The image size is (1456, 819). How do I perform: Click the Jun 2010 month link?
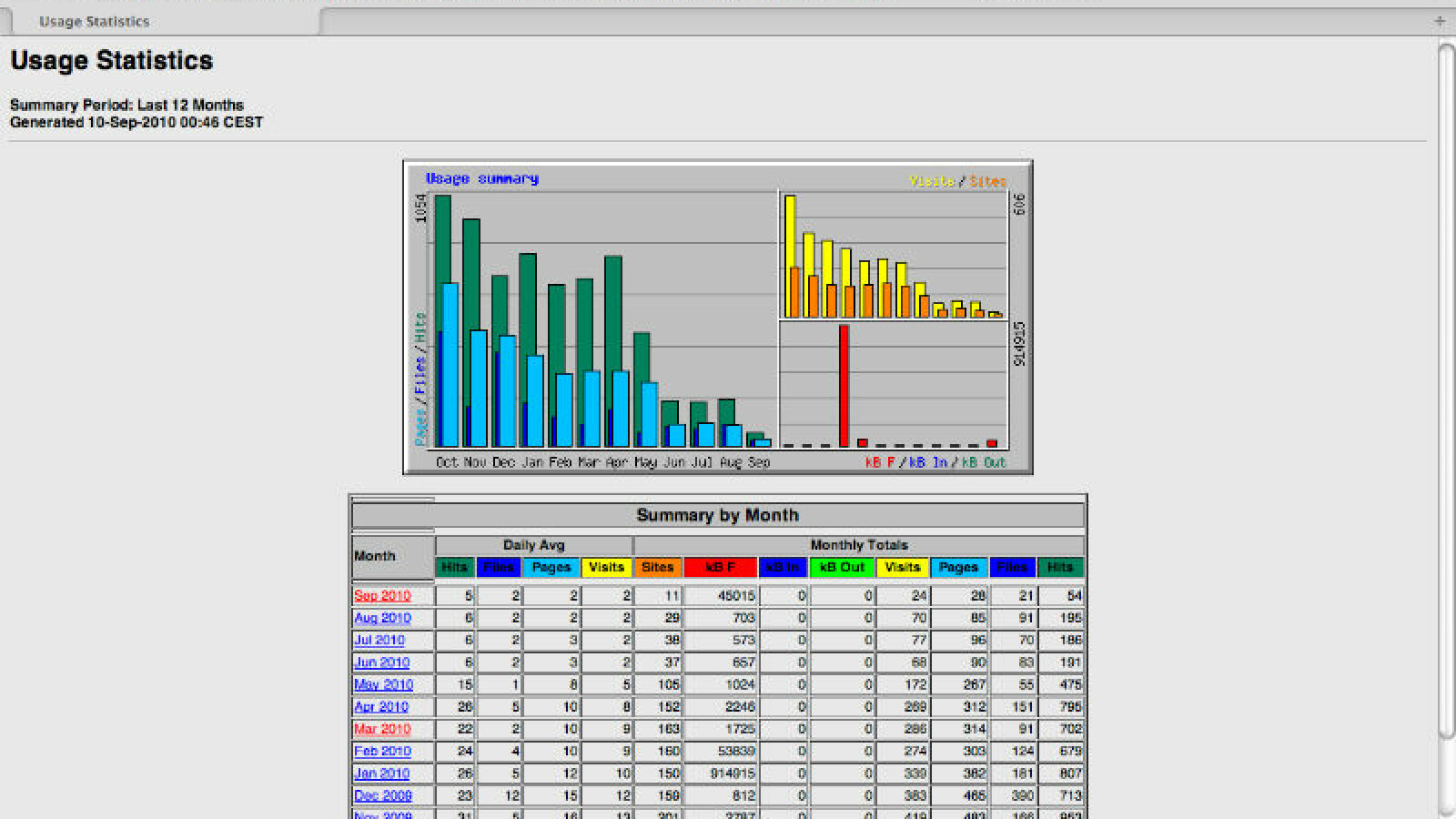[x=381, y=662]
